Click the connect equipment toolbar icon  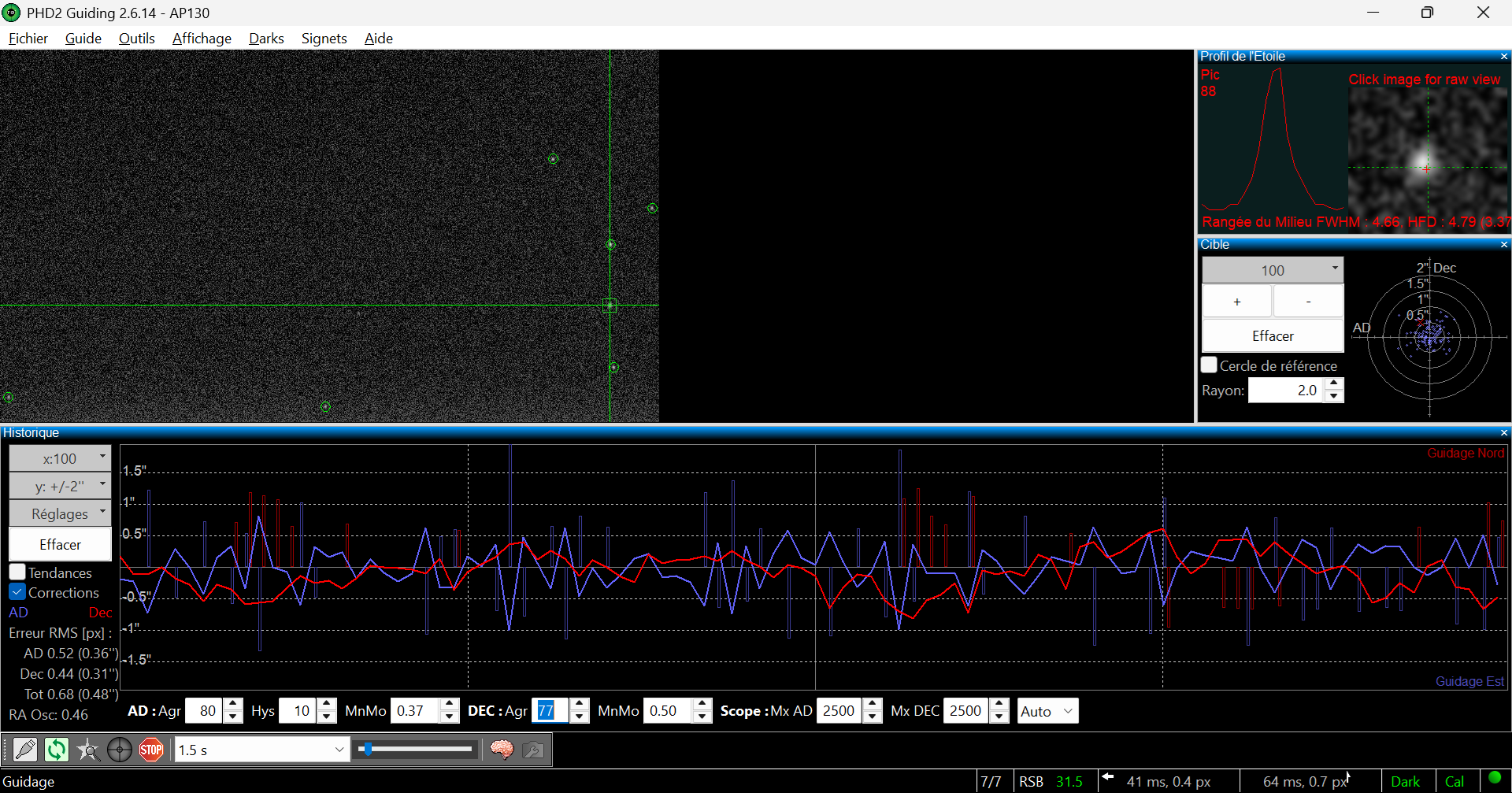[25, 750]
